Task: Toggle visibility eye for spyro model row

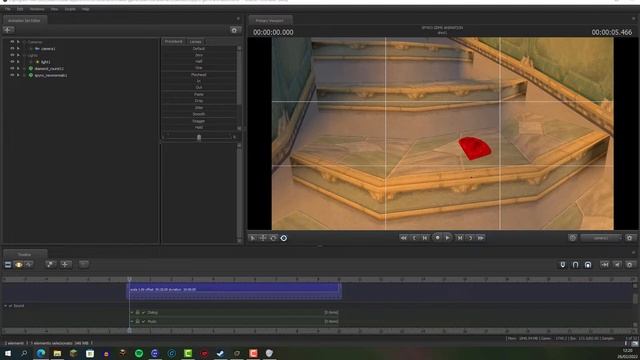Action: (x=12, y=75)
